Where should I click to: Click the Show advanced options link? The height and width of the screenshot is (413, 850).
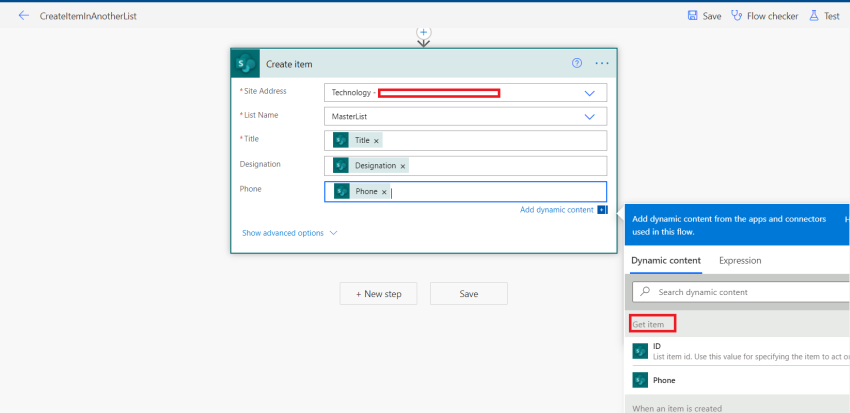point(282,233)
